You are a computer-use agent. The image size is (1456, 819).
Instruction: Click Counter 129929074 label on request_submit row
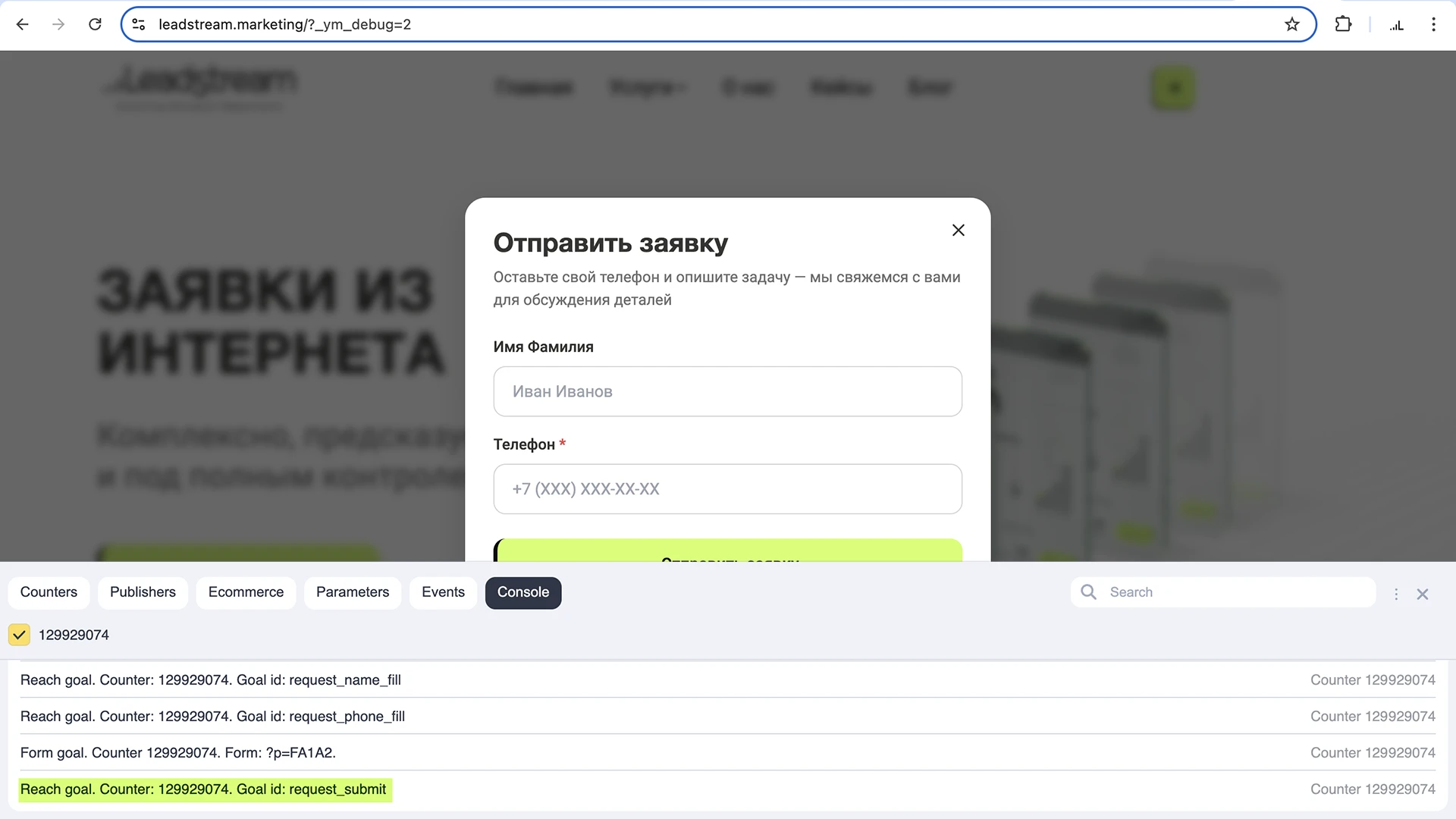1373,789
